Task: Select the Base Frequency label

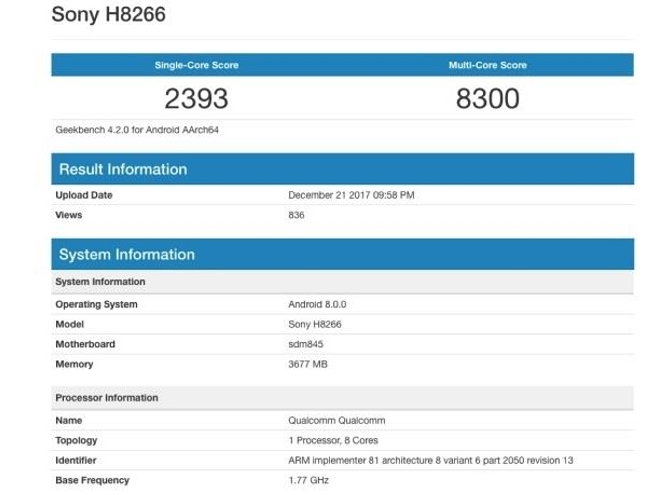Action: coord(92,480)
